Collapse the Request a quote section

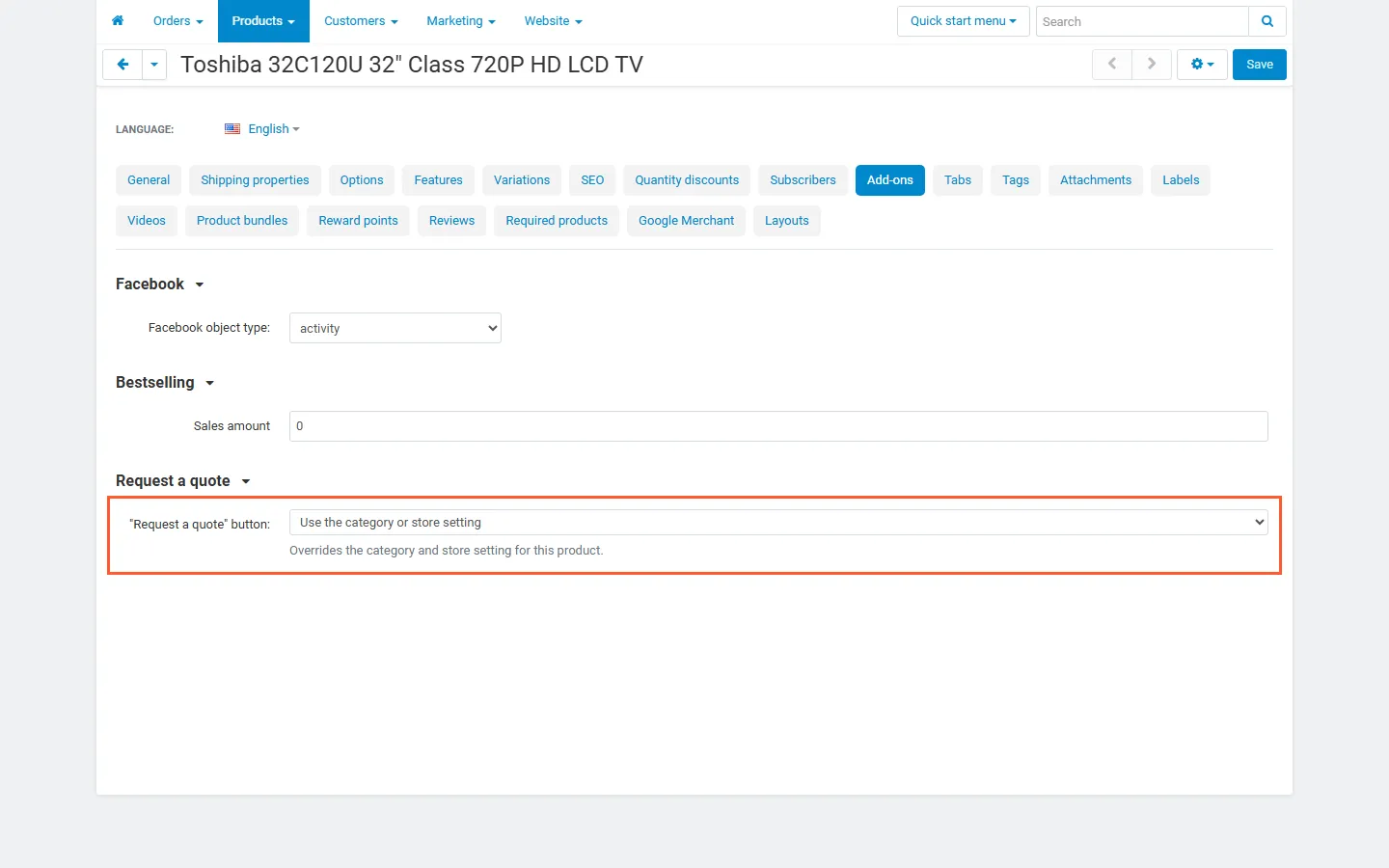(183, 481)
